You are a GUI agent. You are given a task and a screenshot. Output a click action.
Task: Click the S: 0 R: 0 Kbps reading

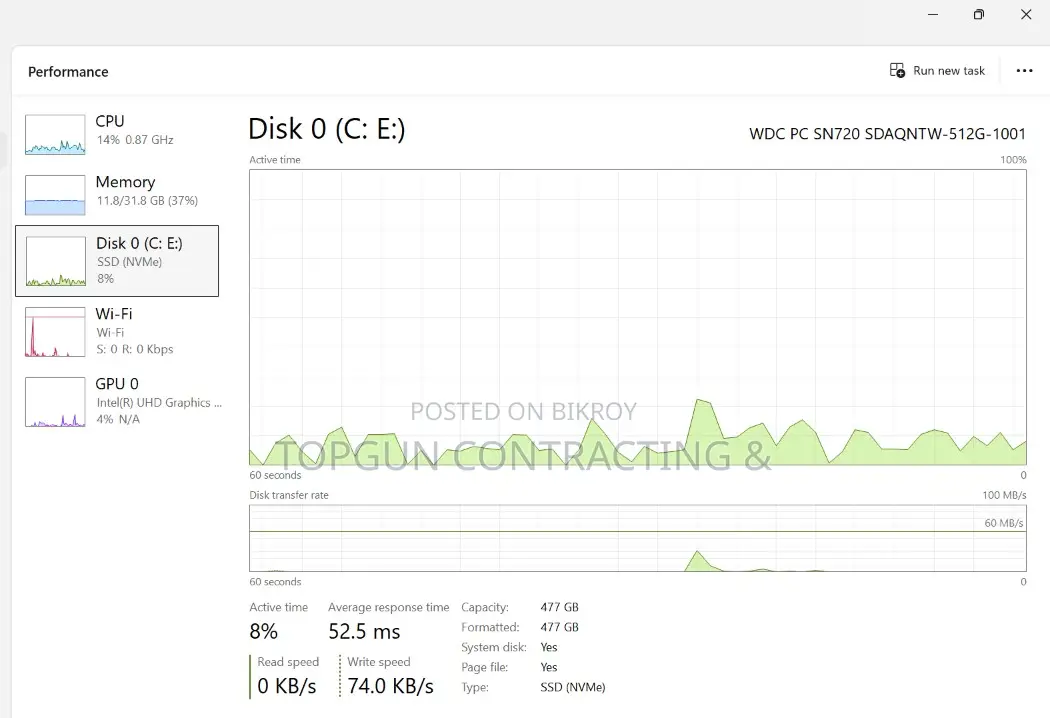pos(135,349)
